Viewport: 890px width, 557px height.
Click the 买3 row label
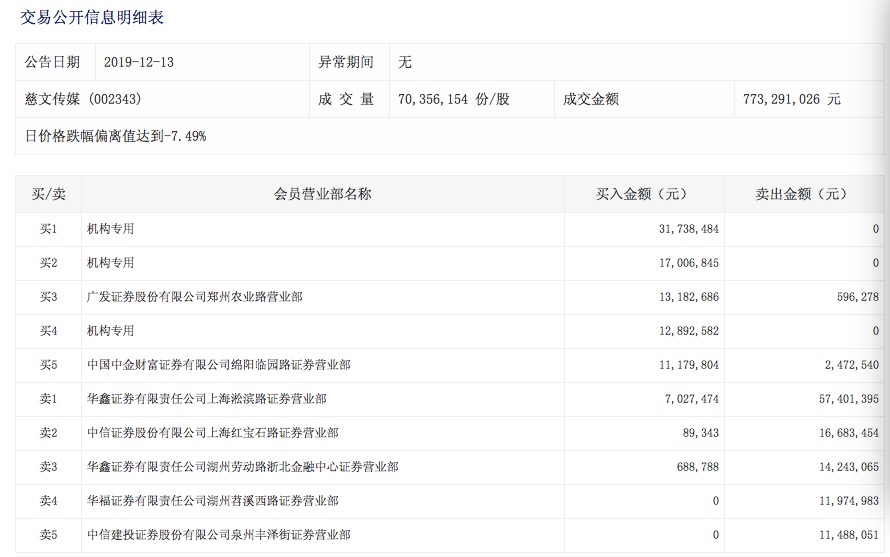coord(48,297)
